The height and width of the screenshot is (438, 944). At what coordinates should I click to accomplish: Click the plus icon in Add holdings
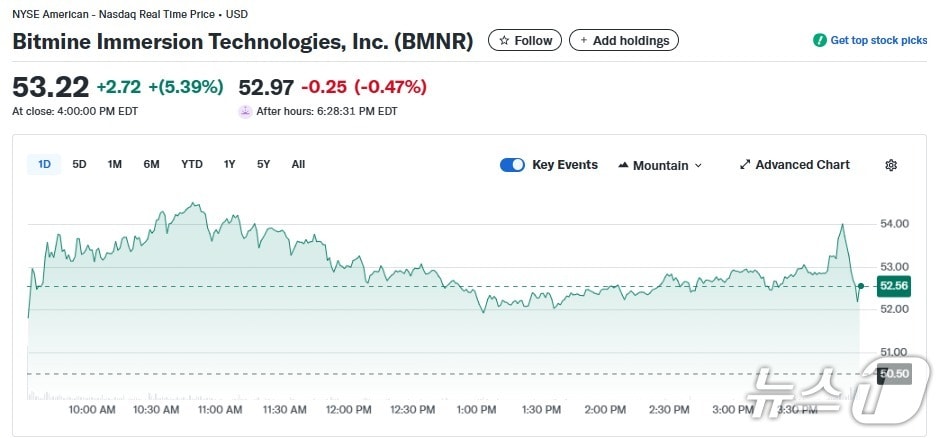582,41
